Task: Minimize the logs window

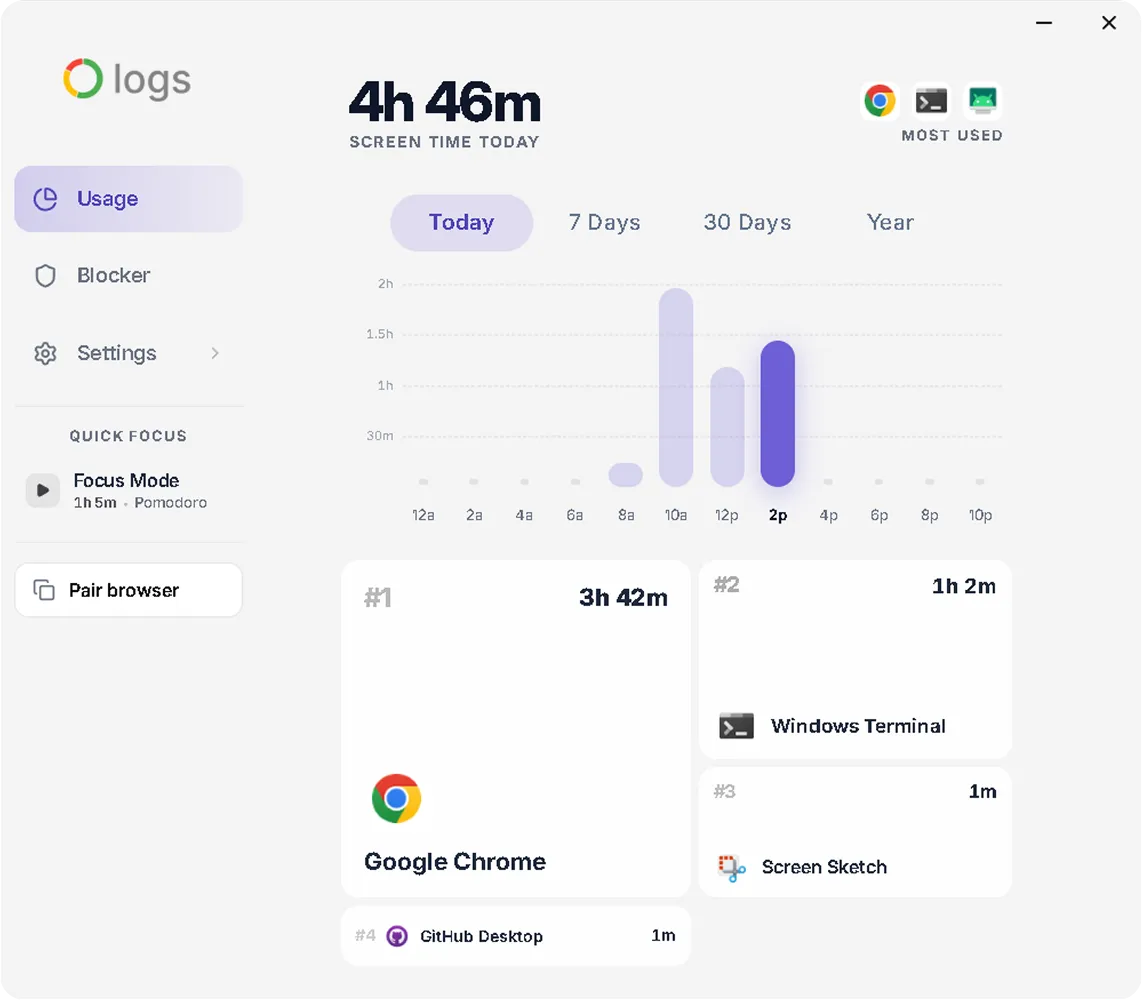Action: 1044,23
